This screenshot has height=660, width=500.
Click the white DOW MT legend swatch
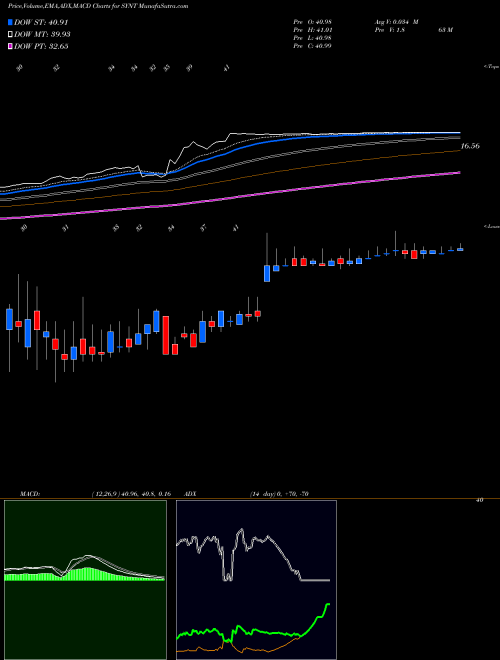[11, 34]
